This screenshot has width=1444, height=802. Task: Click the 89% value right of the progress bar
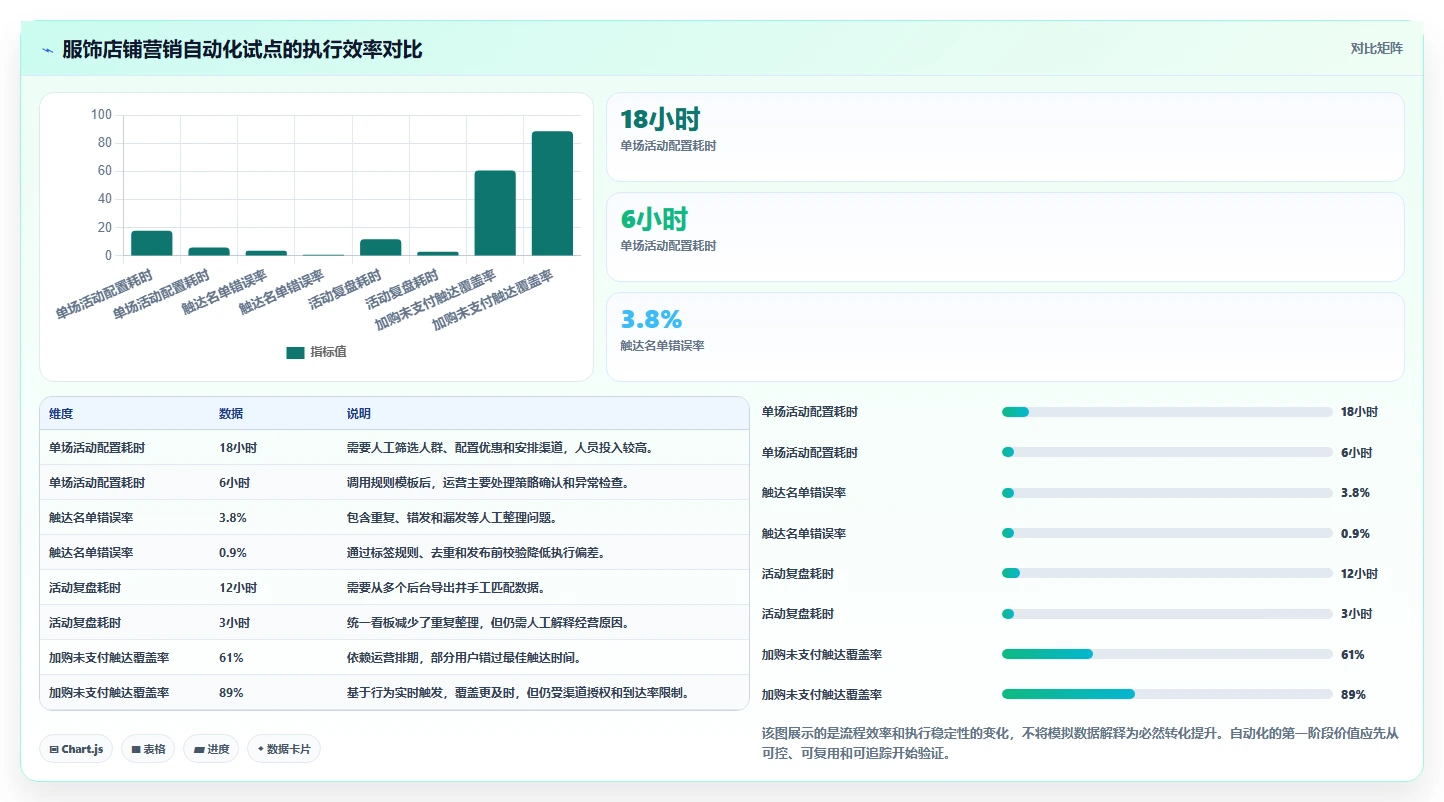click(1353, 695)
